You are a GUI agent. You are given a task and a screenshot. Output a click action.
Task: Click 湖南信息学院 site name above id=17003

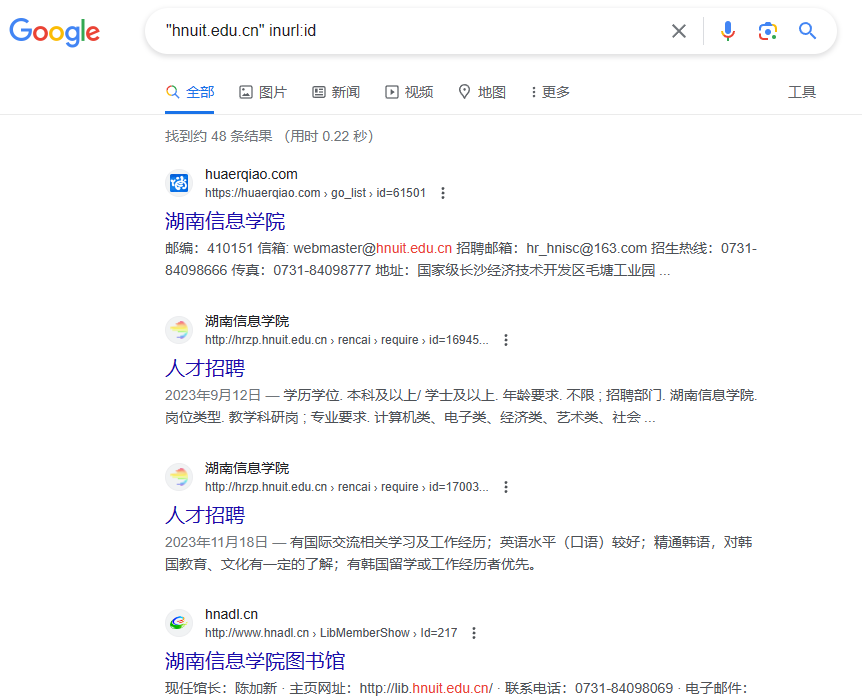[247, 468]
